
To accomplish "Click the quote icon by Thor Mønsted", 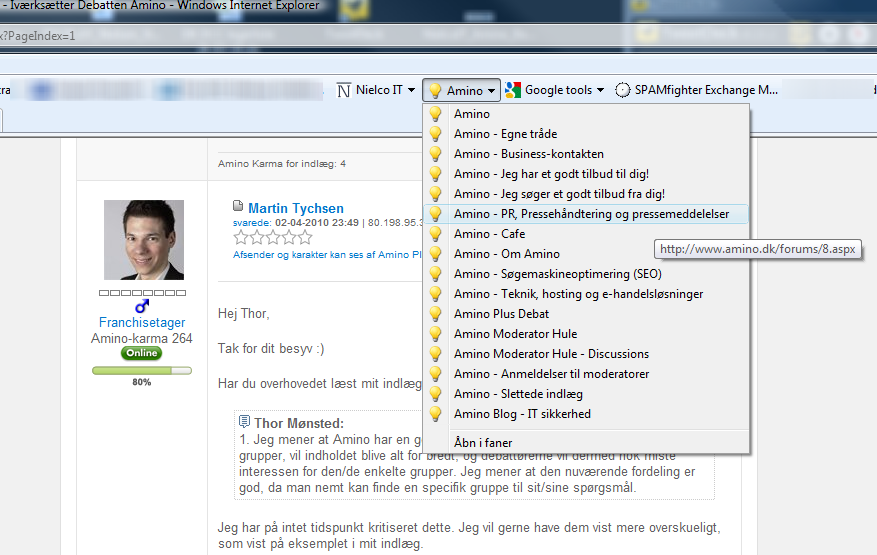I will (244, 421).
